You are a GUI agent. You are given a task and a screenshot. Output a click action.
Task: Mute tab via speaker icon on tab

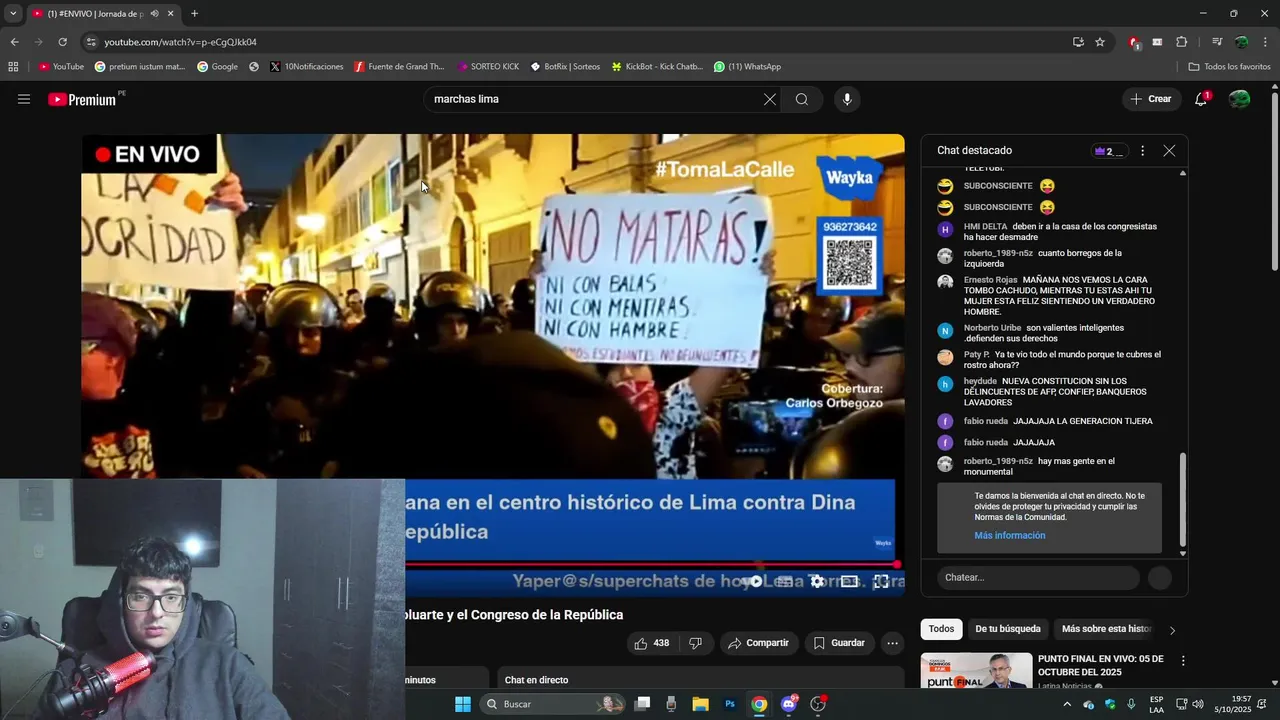[x=154, y=14]
